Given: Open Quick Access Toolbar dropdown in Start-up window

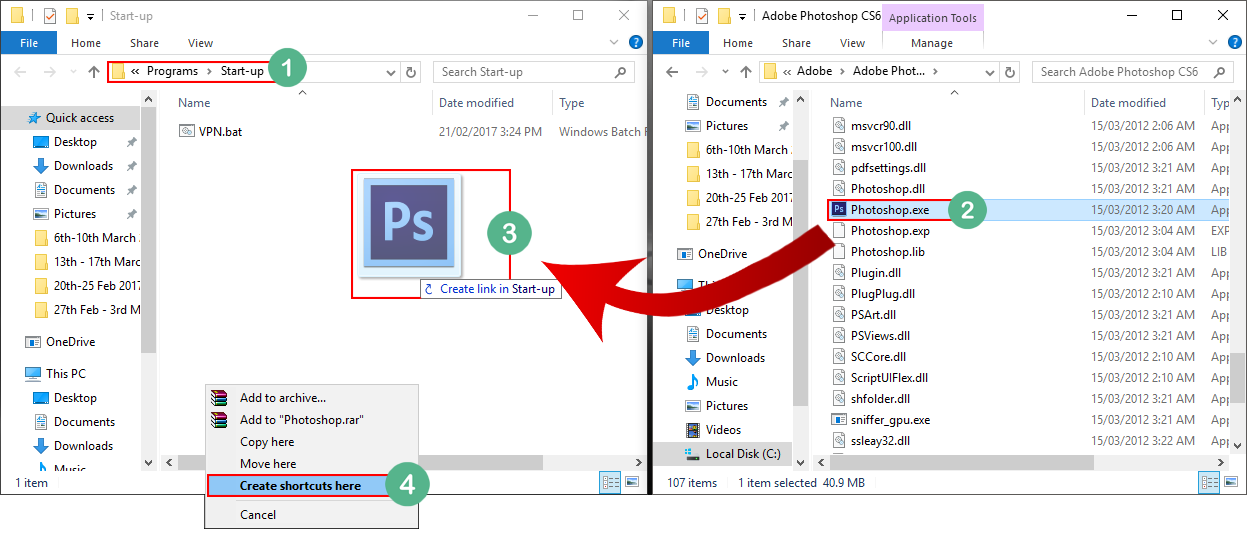Looking at the screenshot, I should coord(91,16).
